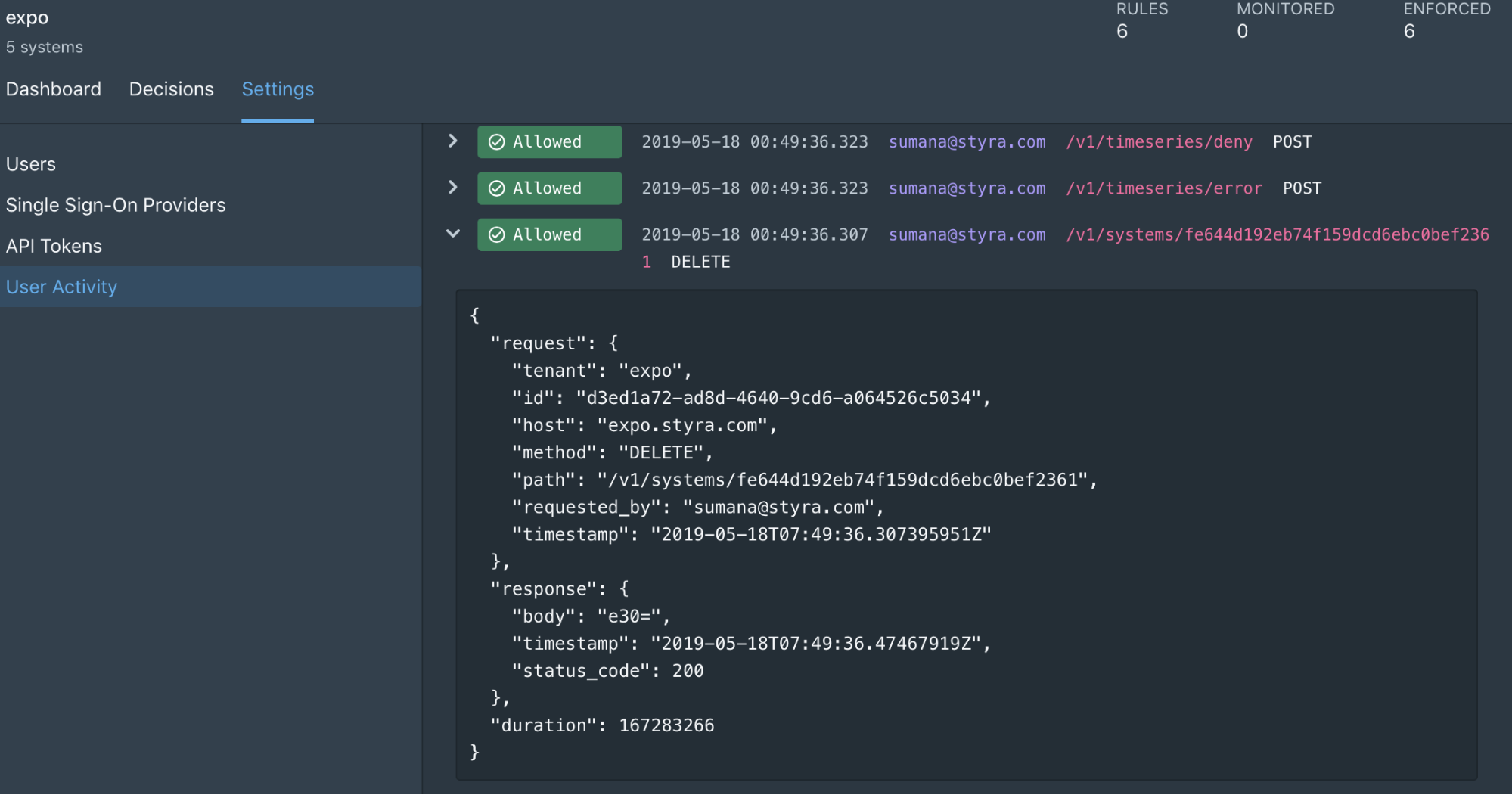Click POST method on the timeseries/deny row
The height and width of the screenshot is (795, 1512).
click(x=1292, y=142)
